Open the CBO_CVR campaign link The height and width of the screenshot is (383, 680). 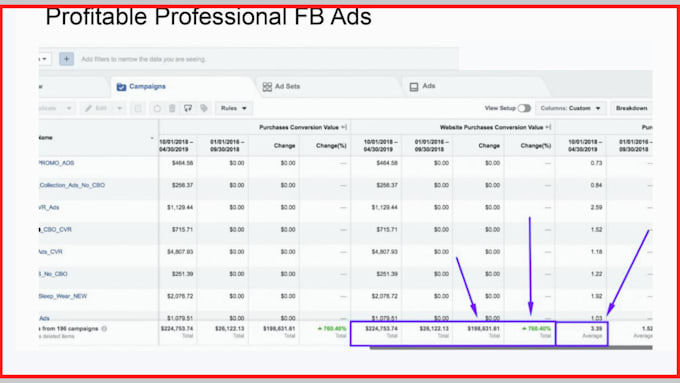[x=56, y=229]
